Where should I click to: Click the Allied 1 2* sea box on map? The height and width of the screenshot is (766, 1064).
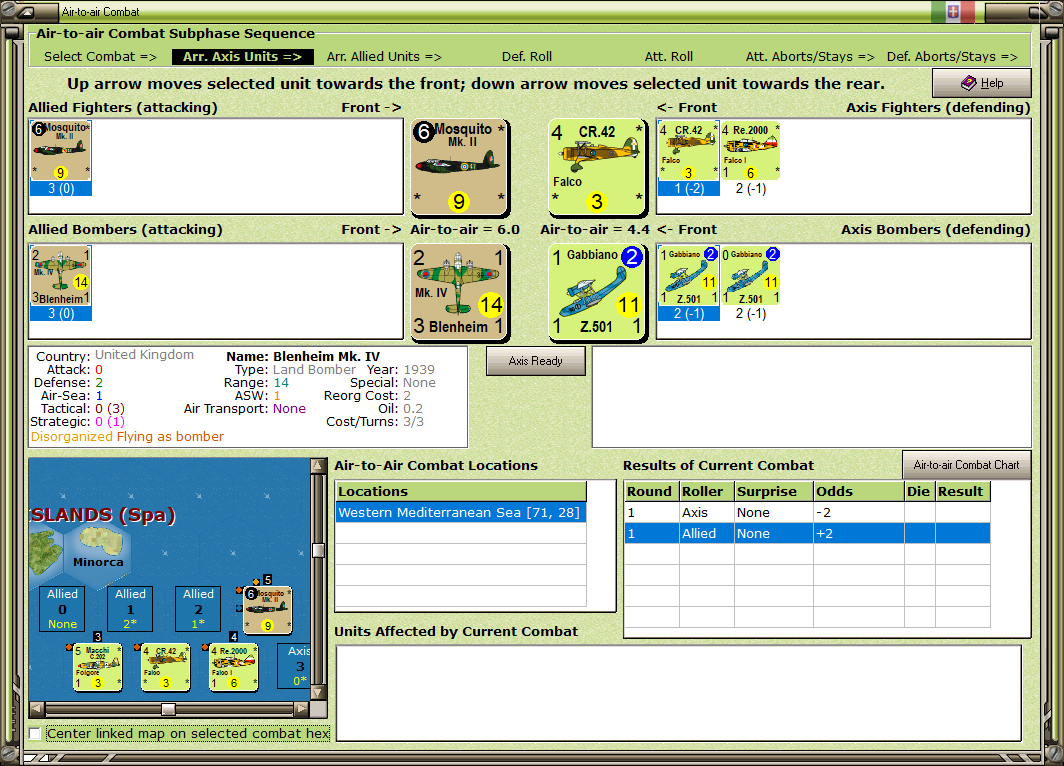(x=130, y=609)
